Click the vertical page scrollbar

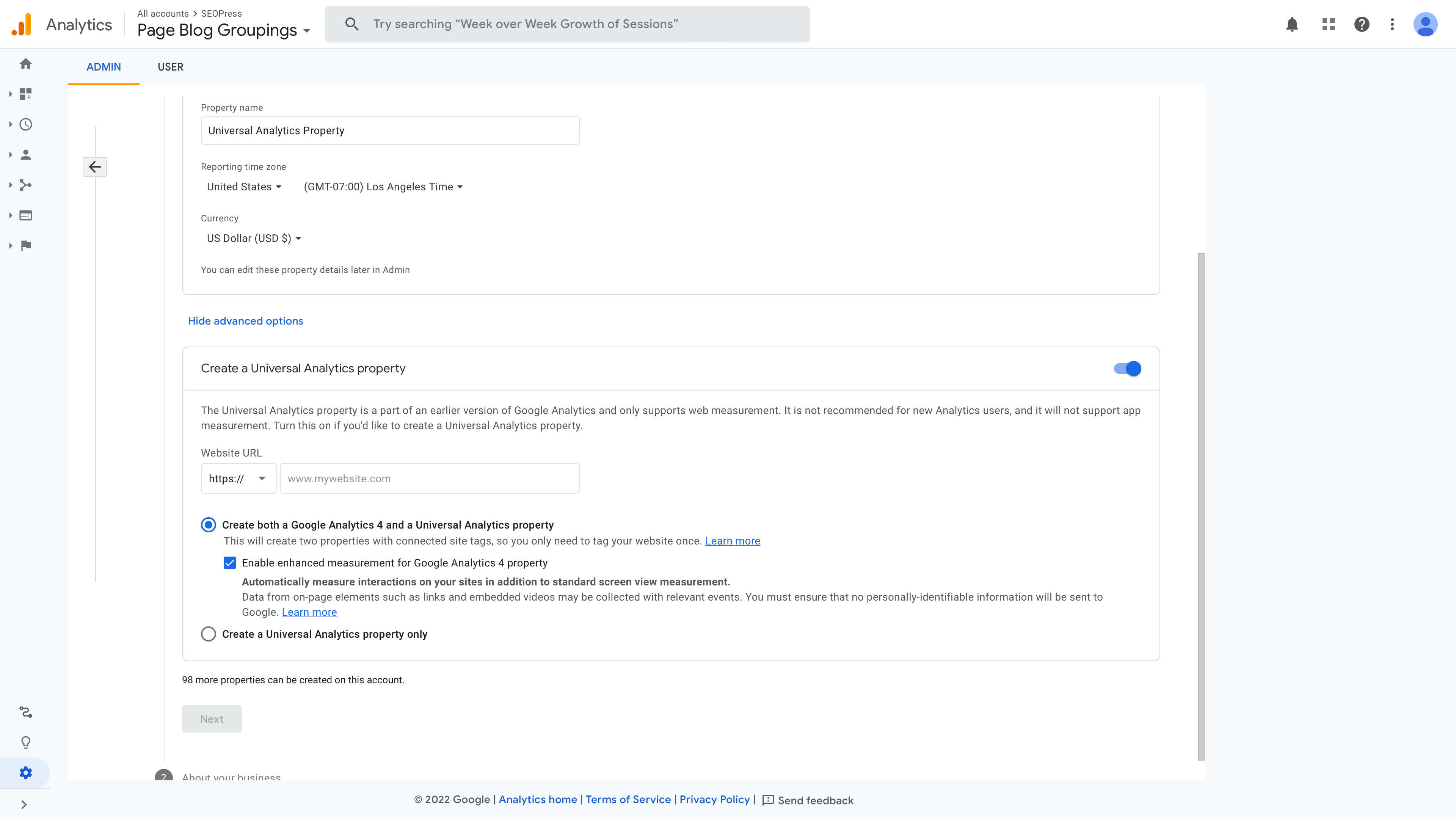click(x=1201, y=507)
